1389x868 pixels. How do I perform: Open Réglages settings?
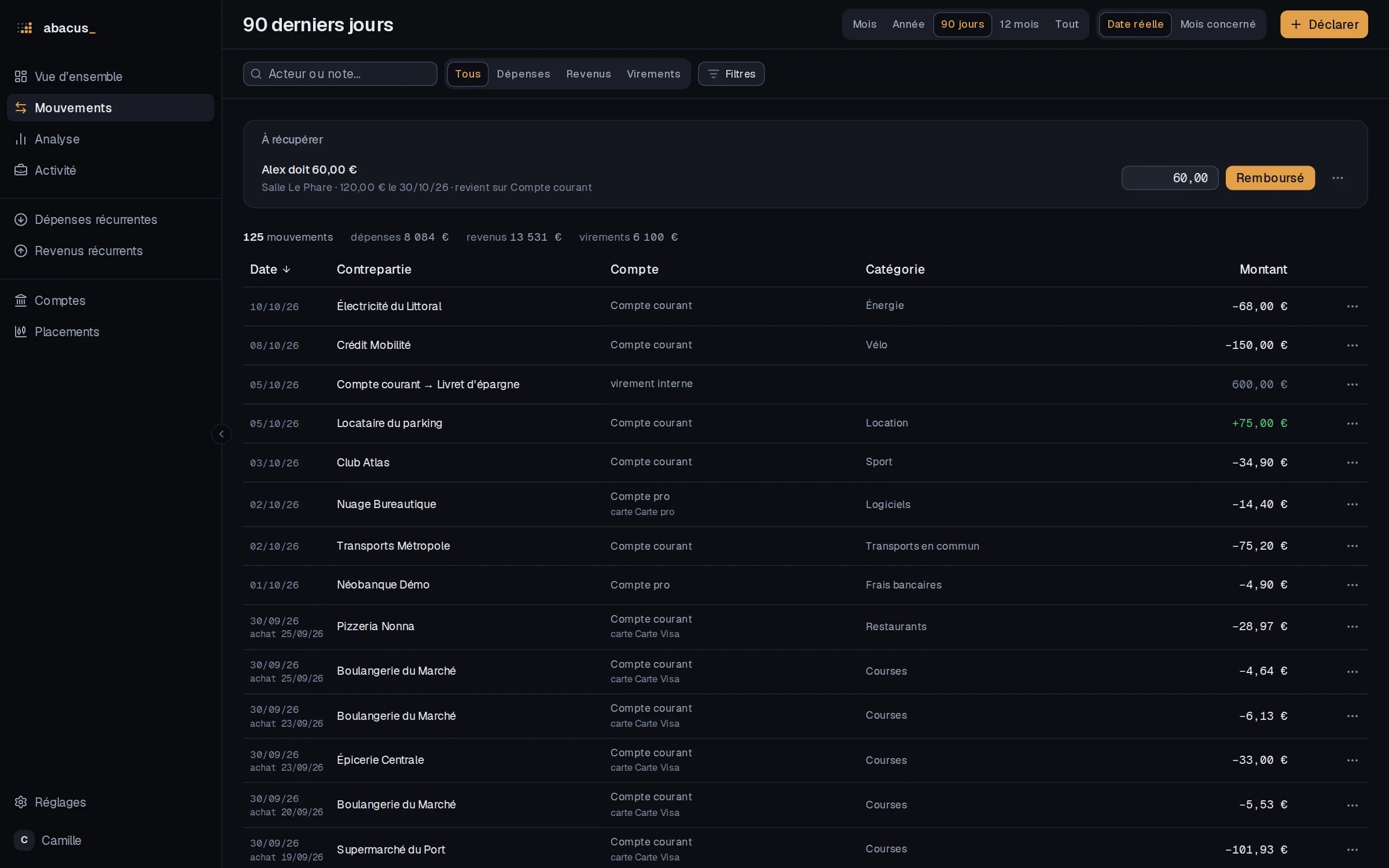pyautogui.click(x=111, y=802)
